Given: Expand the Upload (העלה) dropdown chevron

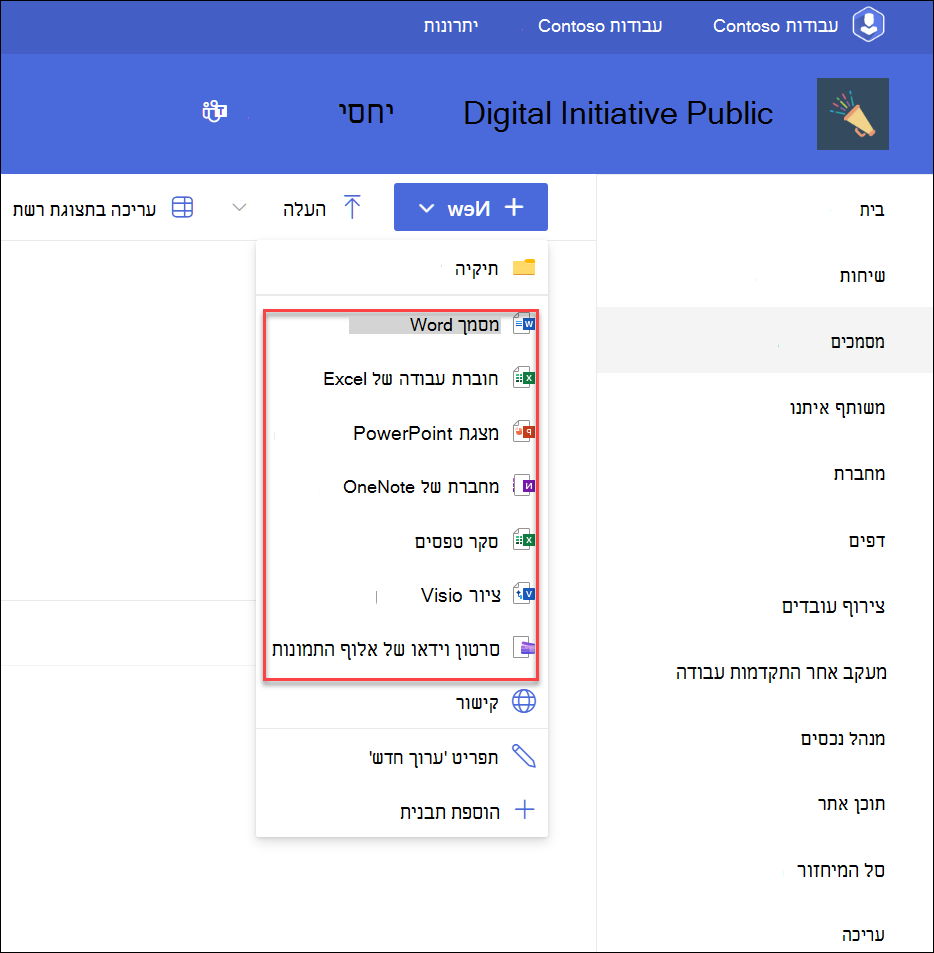Looking at the screenshot, I should click(239, 208).
